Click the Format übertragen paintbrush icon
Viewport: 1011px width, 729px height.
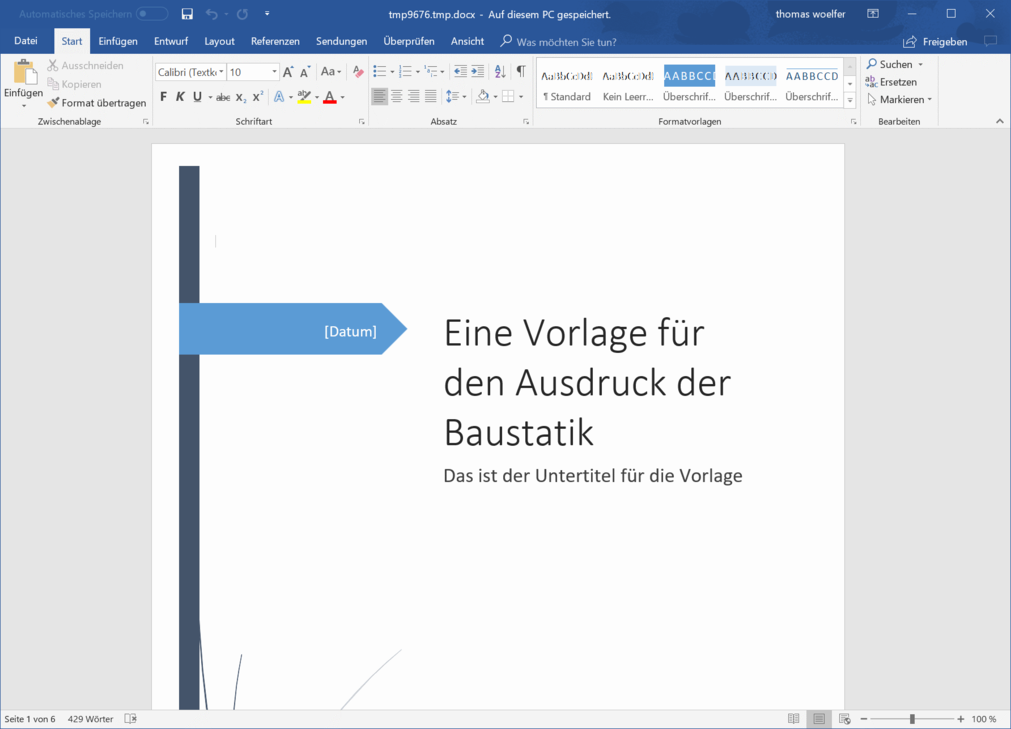click(54, 103)
